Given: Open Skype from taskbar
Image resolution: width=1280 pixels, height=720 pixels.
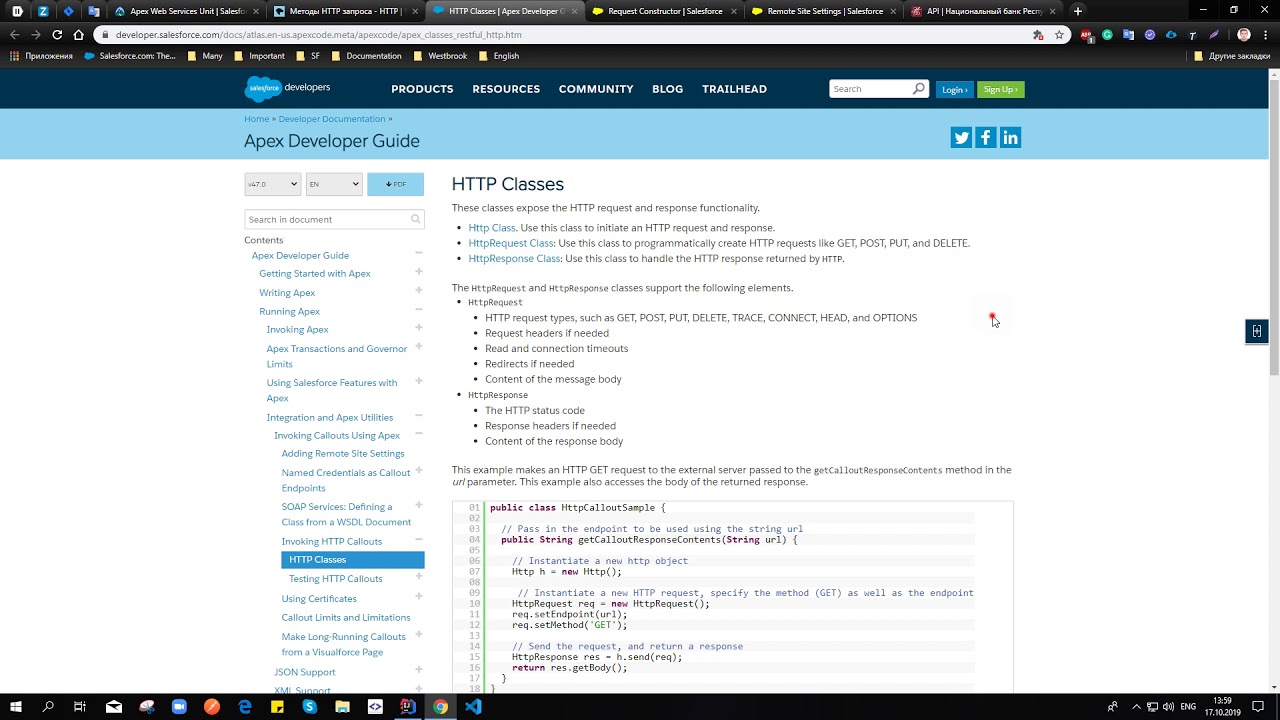Looking at the screenshot, I should [x=310, y=706].
